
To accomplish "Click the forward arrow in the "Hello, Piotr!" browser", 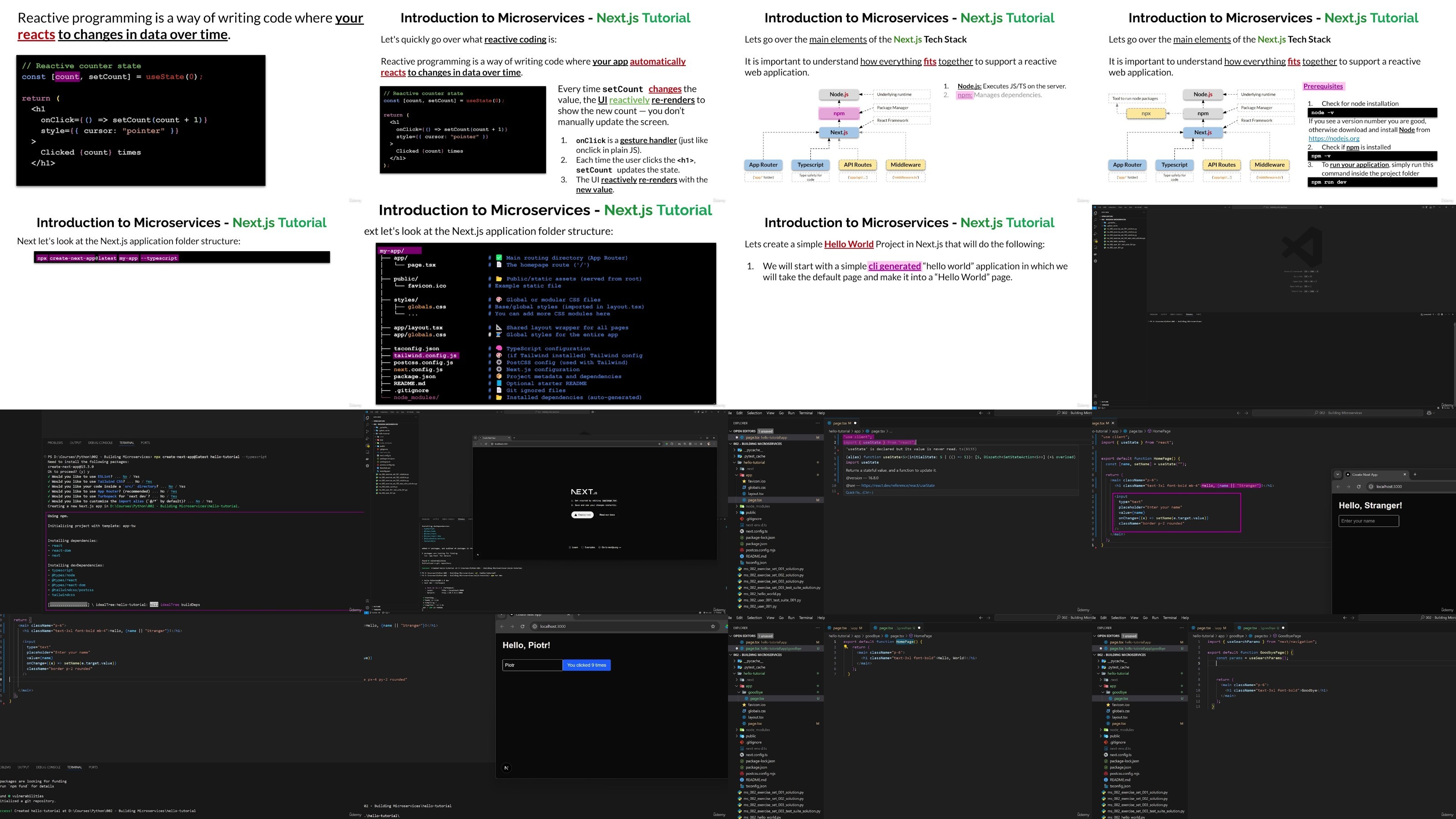I will click(x=512, y=626).
